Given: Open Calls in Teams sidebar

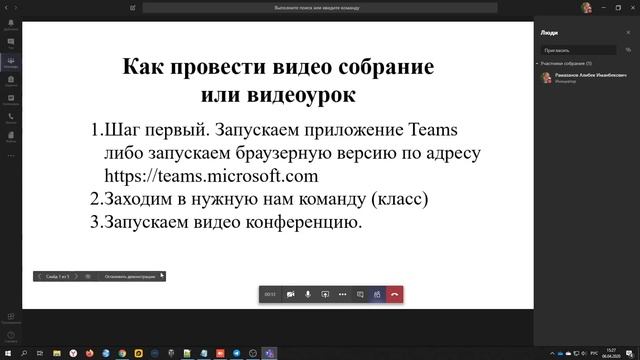Looking at the screenshot, I should click(11, 118).
